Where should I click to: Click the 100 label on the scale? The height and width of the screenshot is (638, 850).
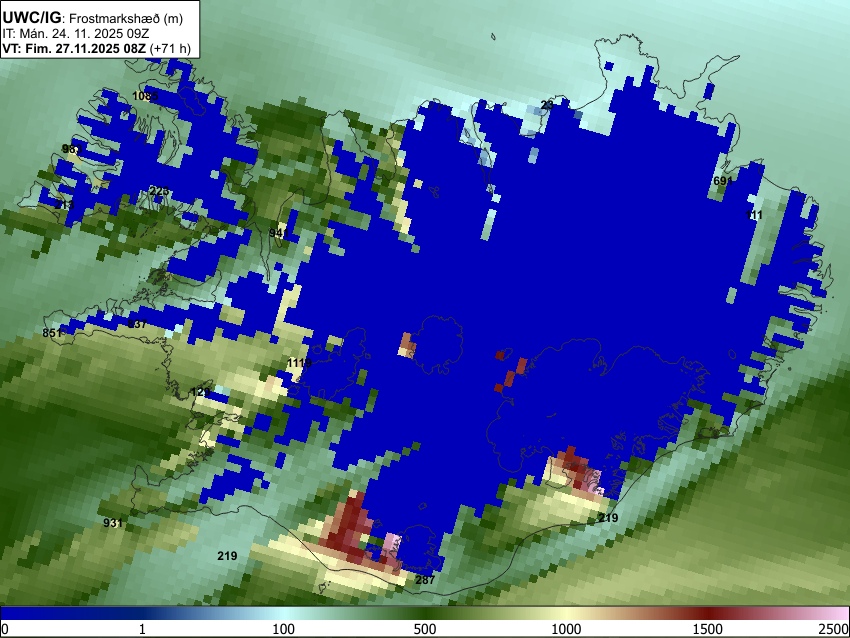click(283, 629)
